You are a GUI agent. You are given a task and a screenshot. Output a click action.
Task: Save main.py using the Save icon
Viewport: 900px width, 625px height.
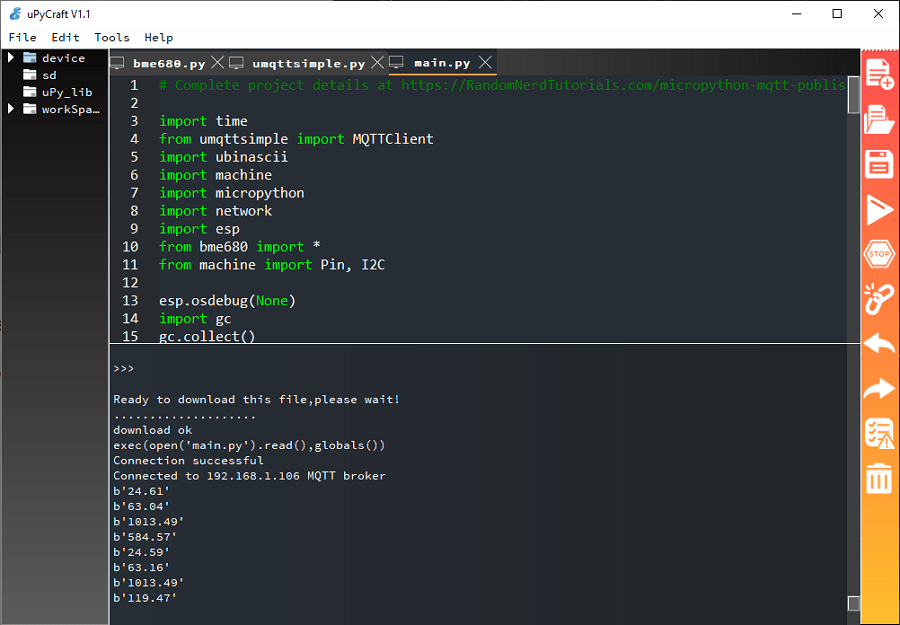click(x=878, y=163)
